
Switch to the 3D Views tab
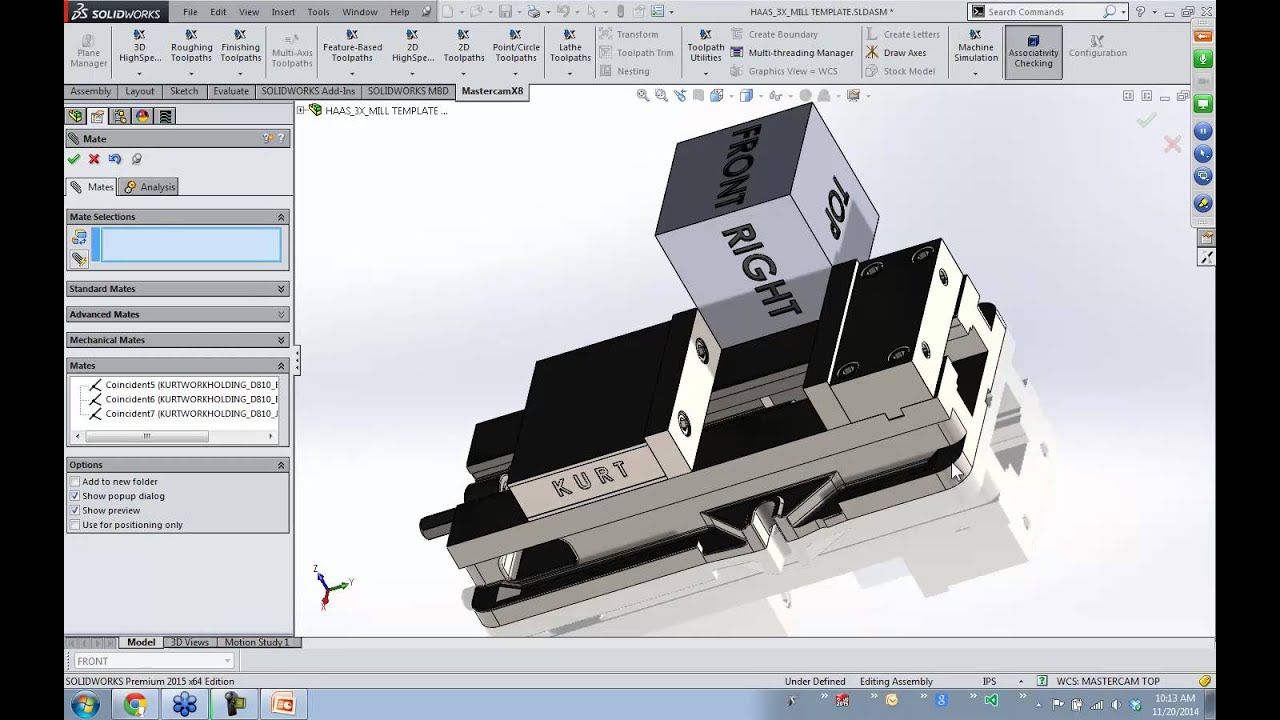coord(190,642)
